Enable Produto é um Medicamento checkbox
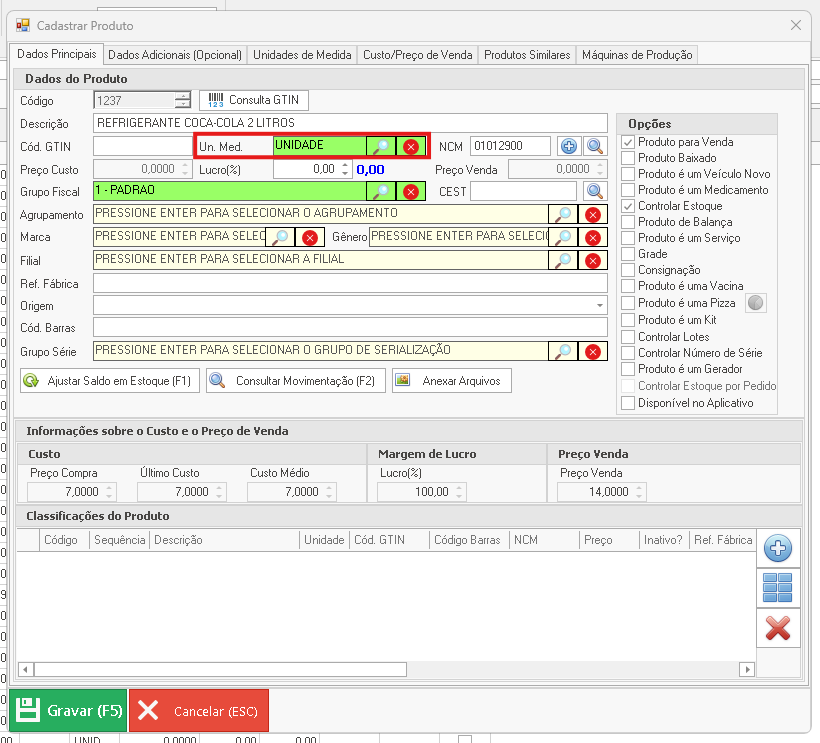Screen dimensions: 820x743 [x=628, y=190]
